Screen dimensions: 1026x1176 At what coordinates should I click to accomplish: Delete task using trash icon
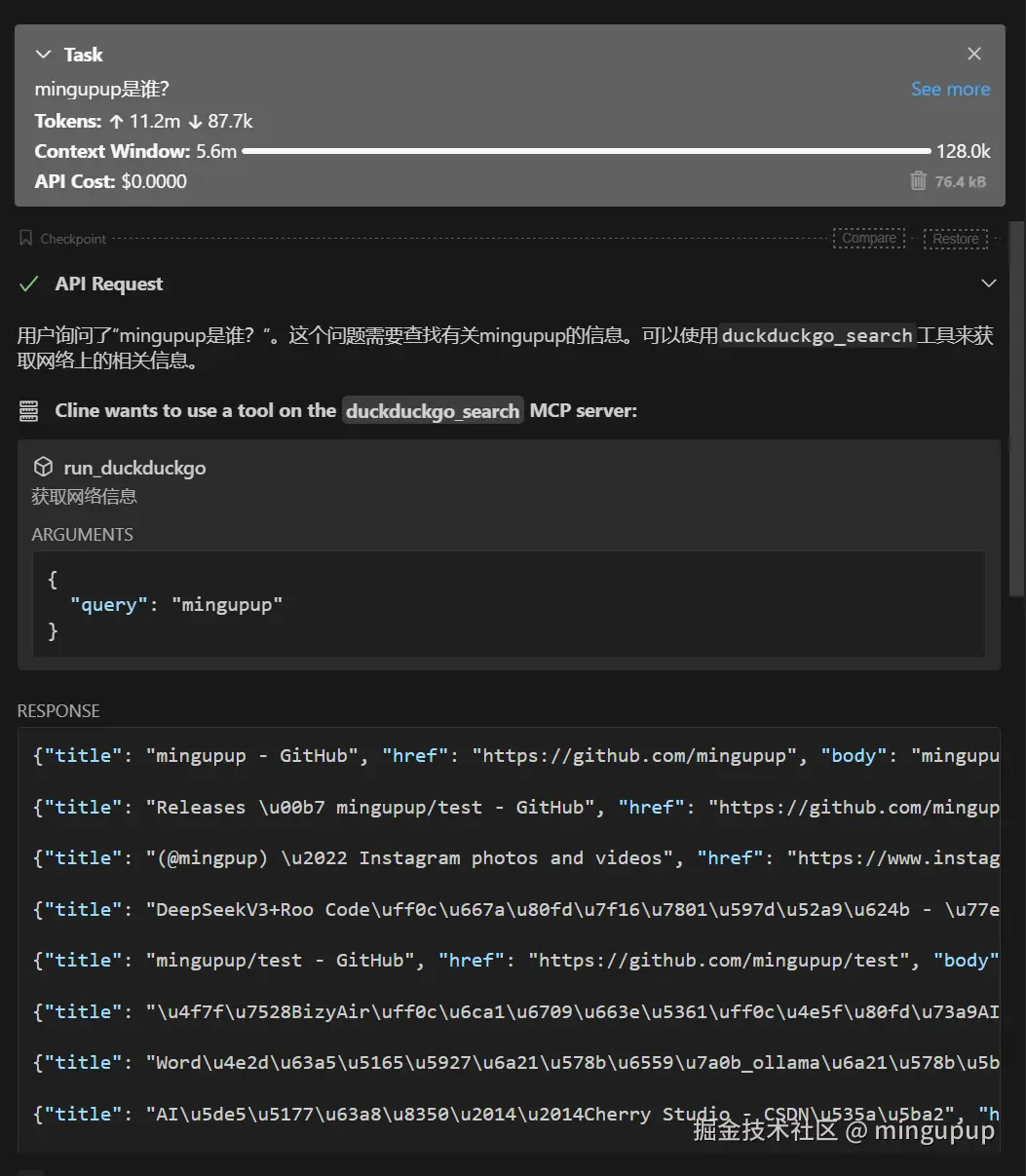click(918, 181)
